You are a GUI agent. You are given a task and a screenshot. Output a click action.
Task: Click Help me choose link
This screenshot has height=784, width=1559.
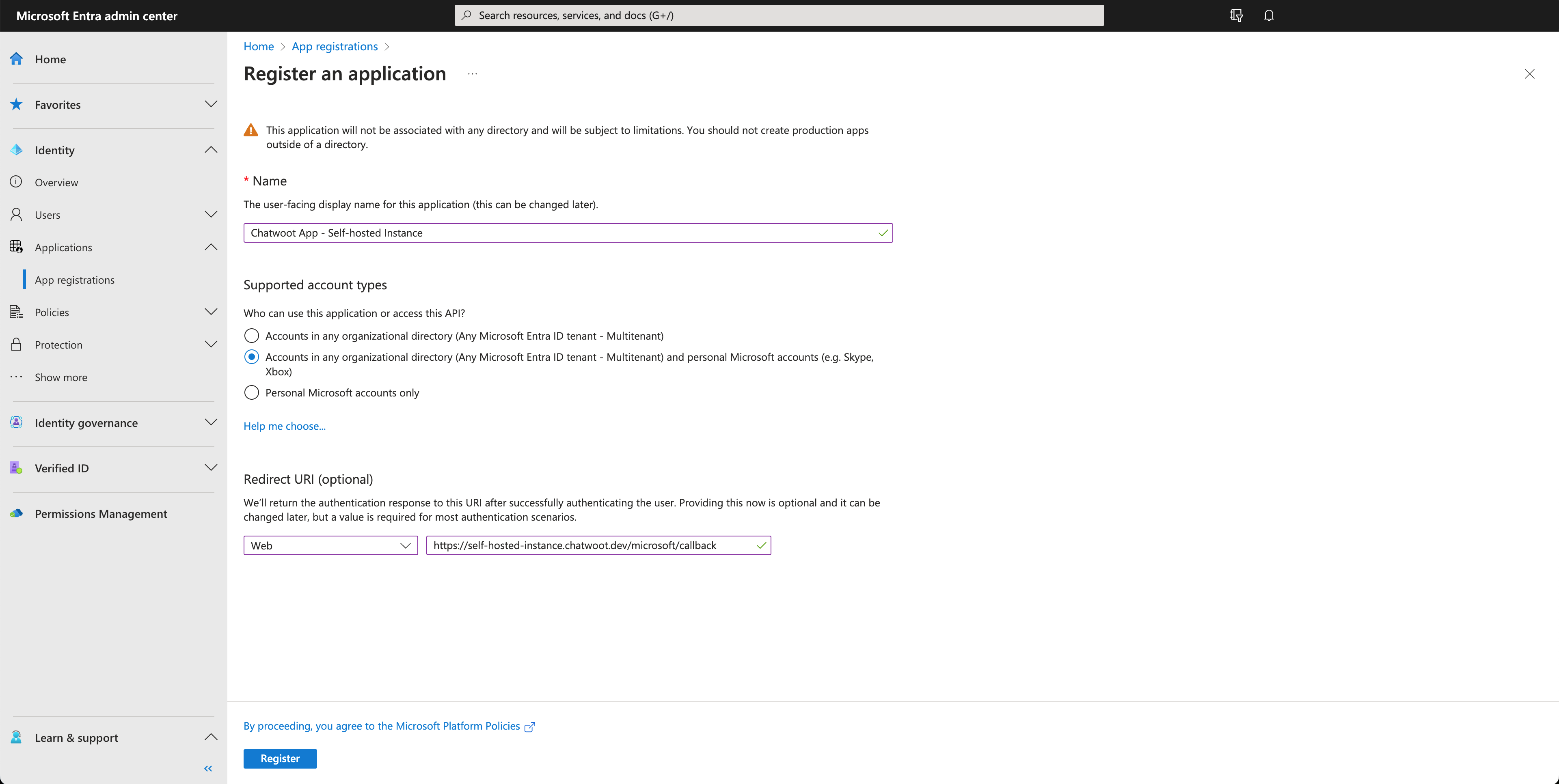coord(285,425)
